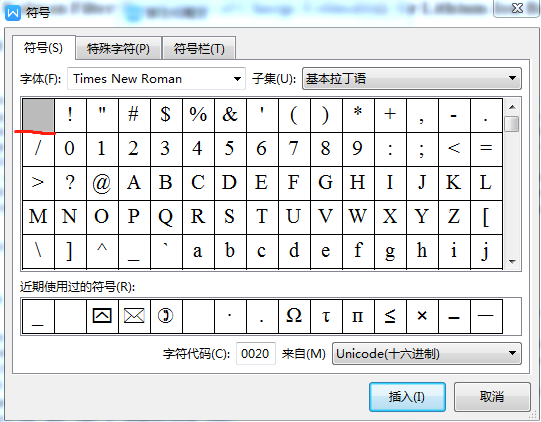Select the exclamation mark symbol cell
Viewport: 541px width, 422px height.
click(70, 115)
